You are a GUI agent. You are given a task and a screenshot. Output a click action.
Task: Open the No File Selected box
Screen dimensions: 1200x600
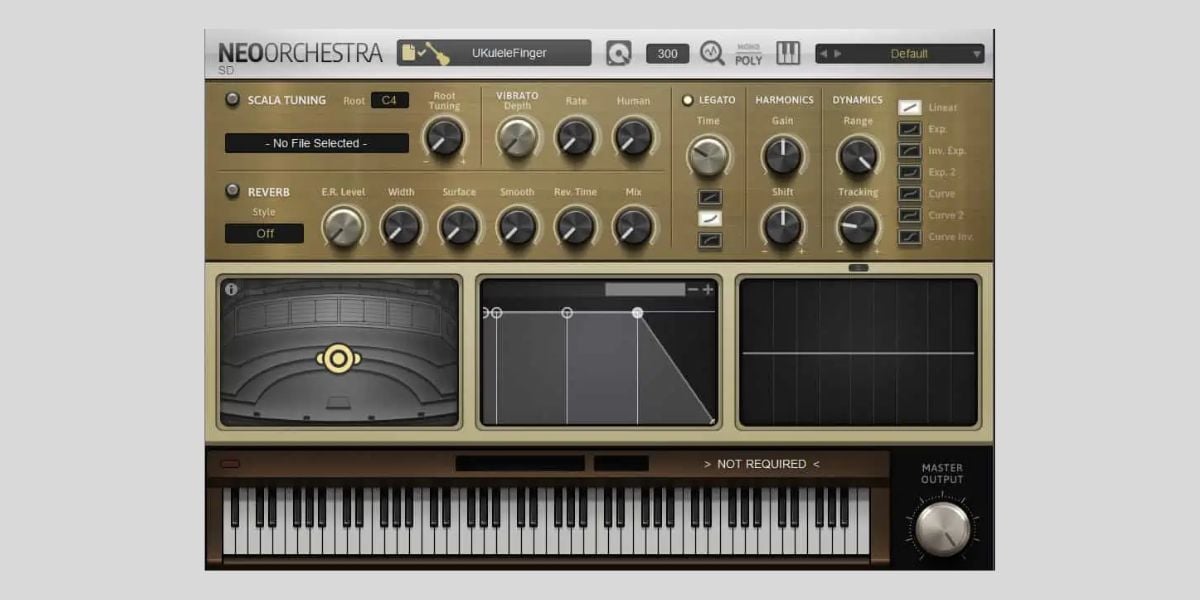[316, 143]
